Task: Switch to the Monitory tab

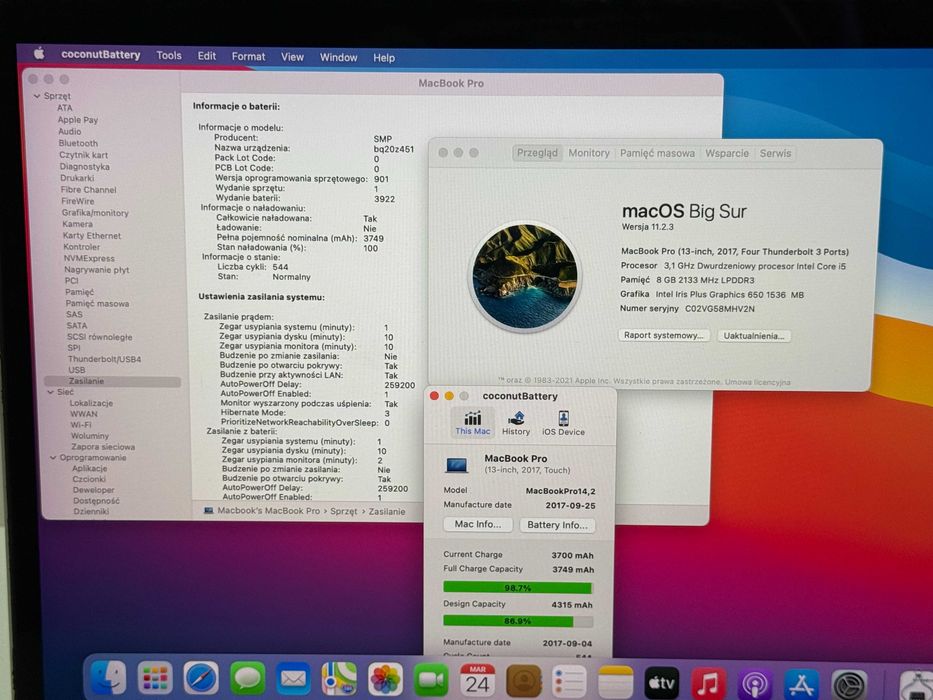Action: coord(588,153)
